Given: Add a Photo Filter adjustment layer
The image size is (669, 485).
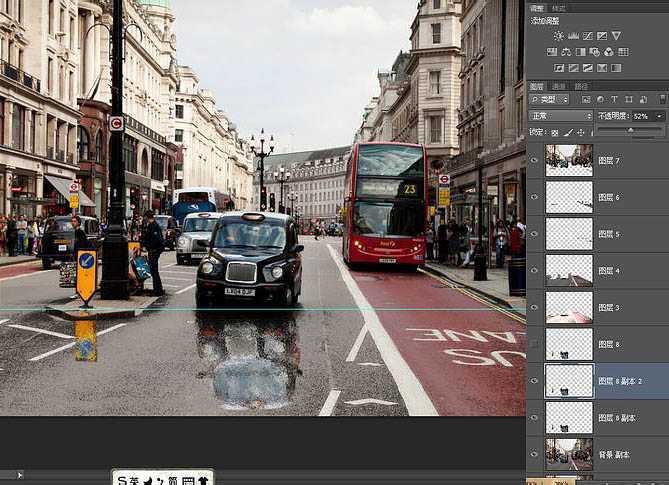Looking at the screenshot, I should click(595, 52).
